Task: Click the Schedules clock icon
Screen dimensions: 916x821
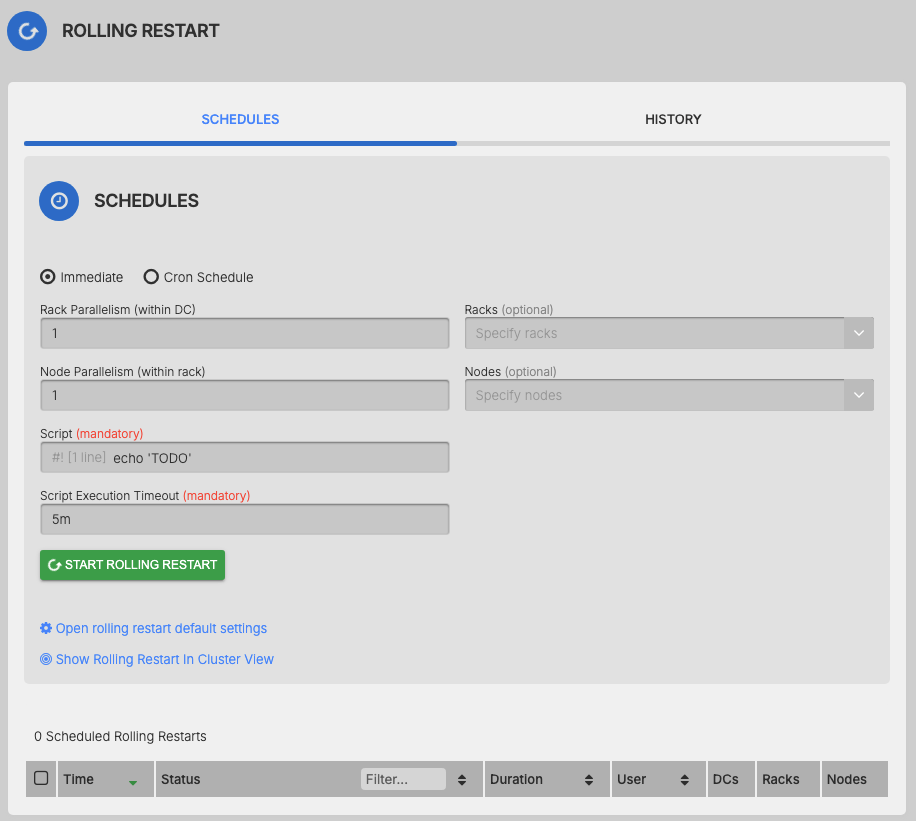Action: (x=59, y=201)
